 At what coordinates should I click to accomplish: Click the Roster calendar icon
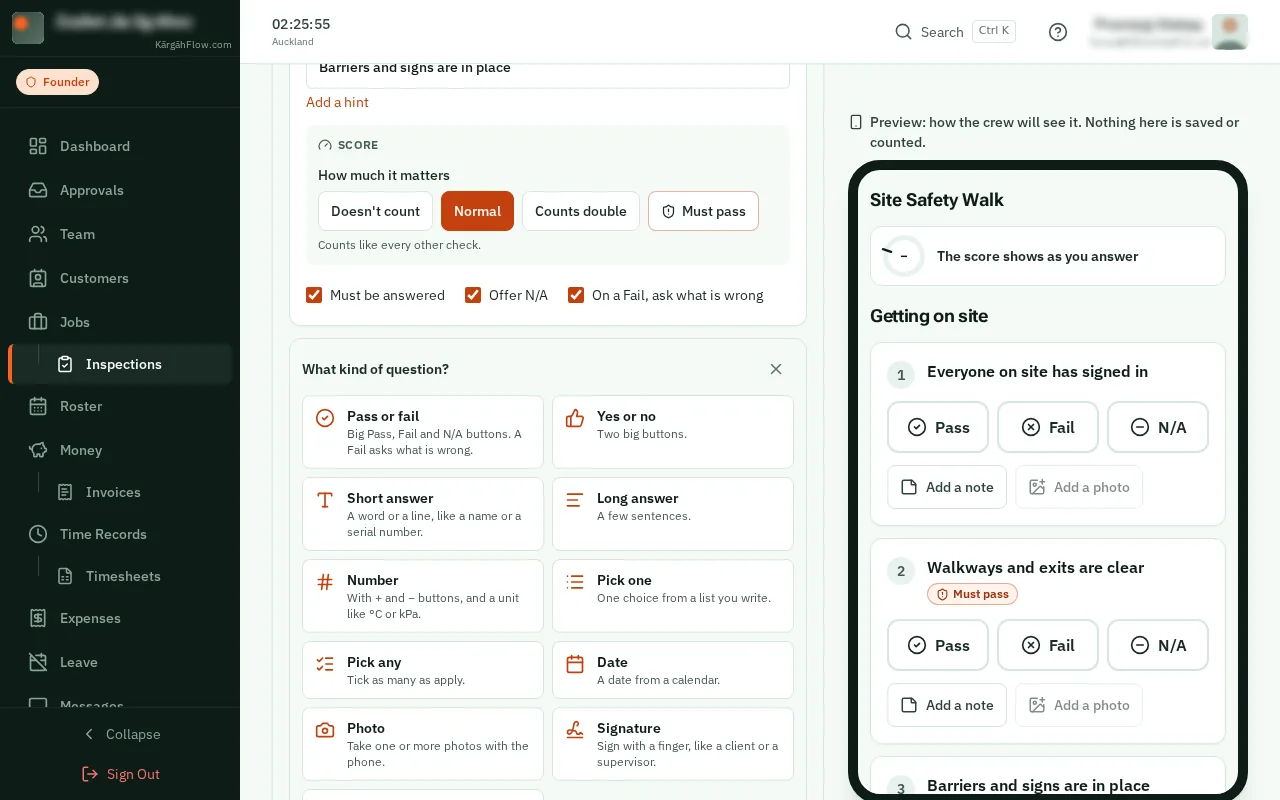coord(38,406)
